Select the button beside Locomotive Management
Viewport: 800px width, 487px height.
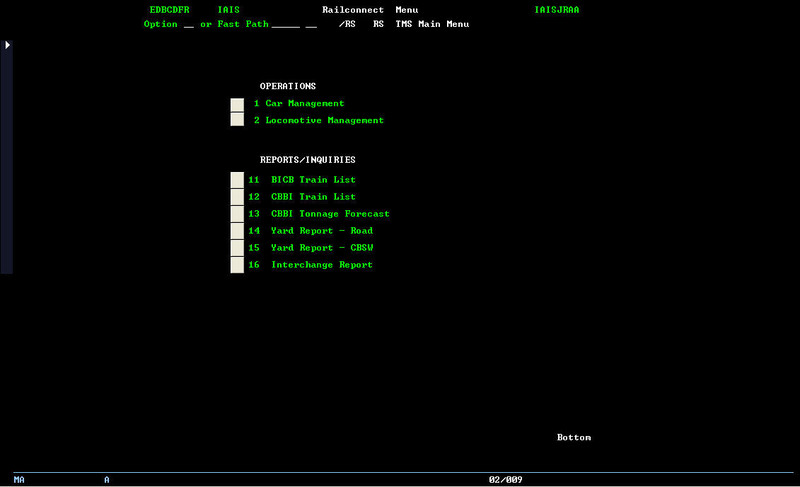point(237,119)
